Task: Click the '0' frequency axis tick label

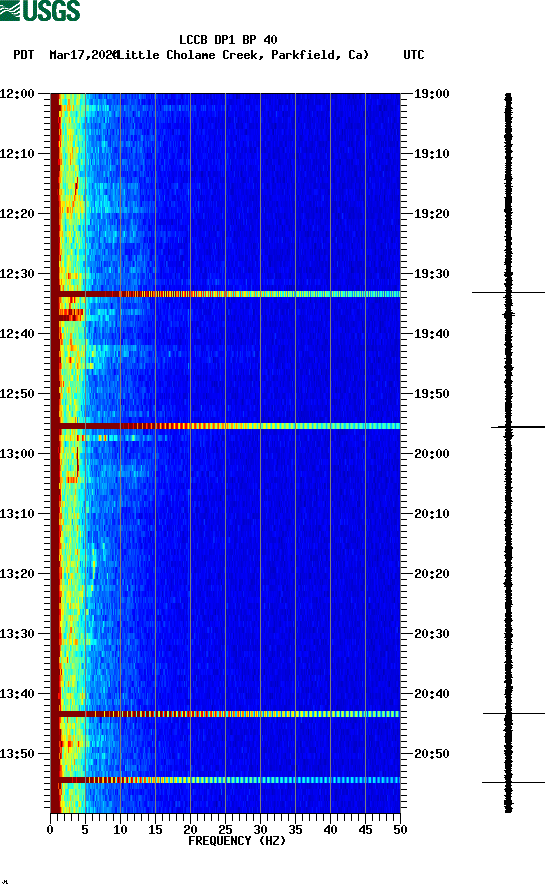Action: 50,830
